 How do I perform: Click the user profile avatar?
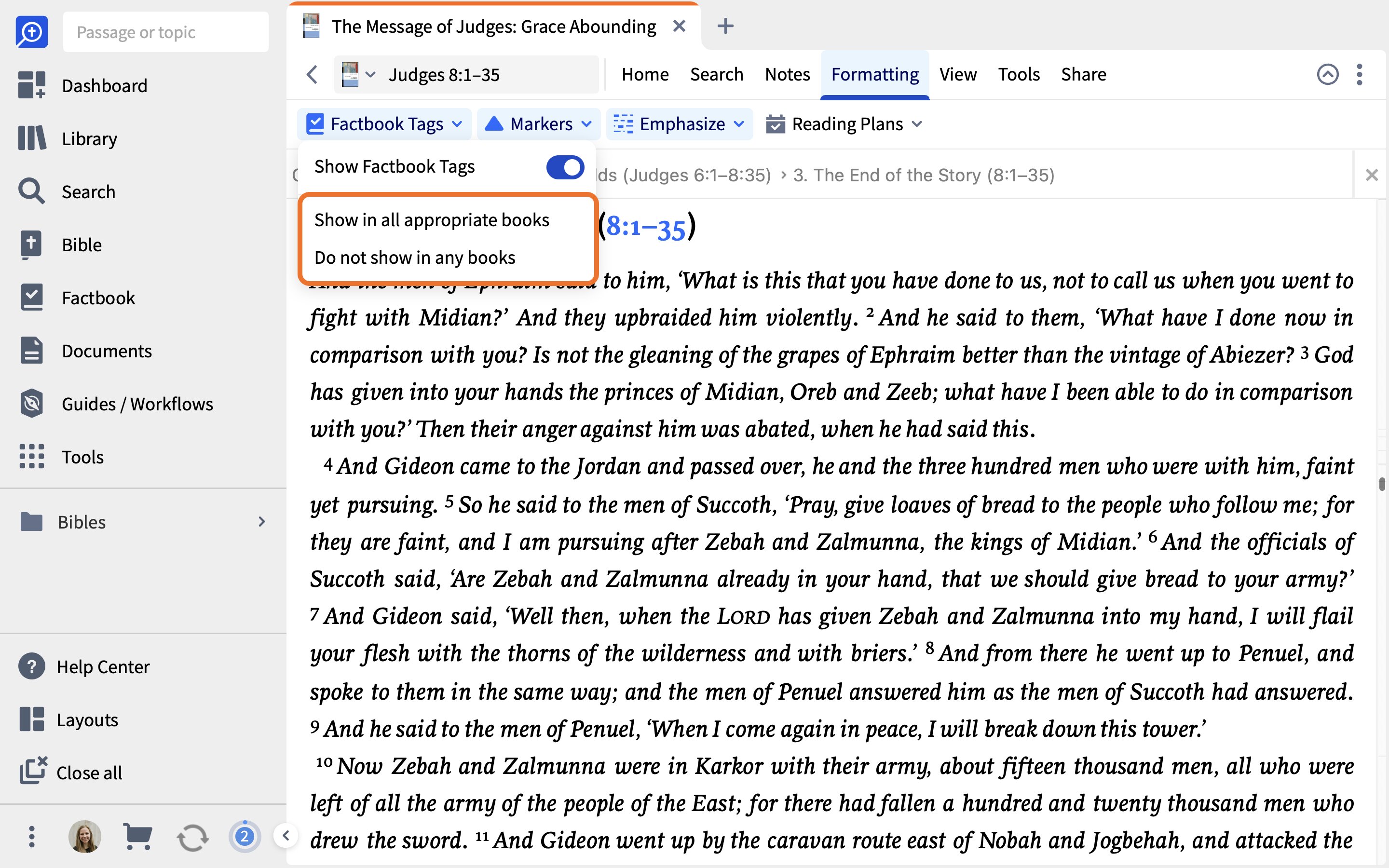[84, 837]
